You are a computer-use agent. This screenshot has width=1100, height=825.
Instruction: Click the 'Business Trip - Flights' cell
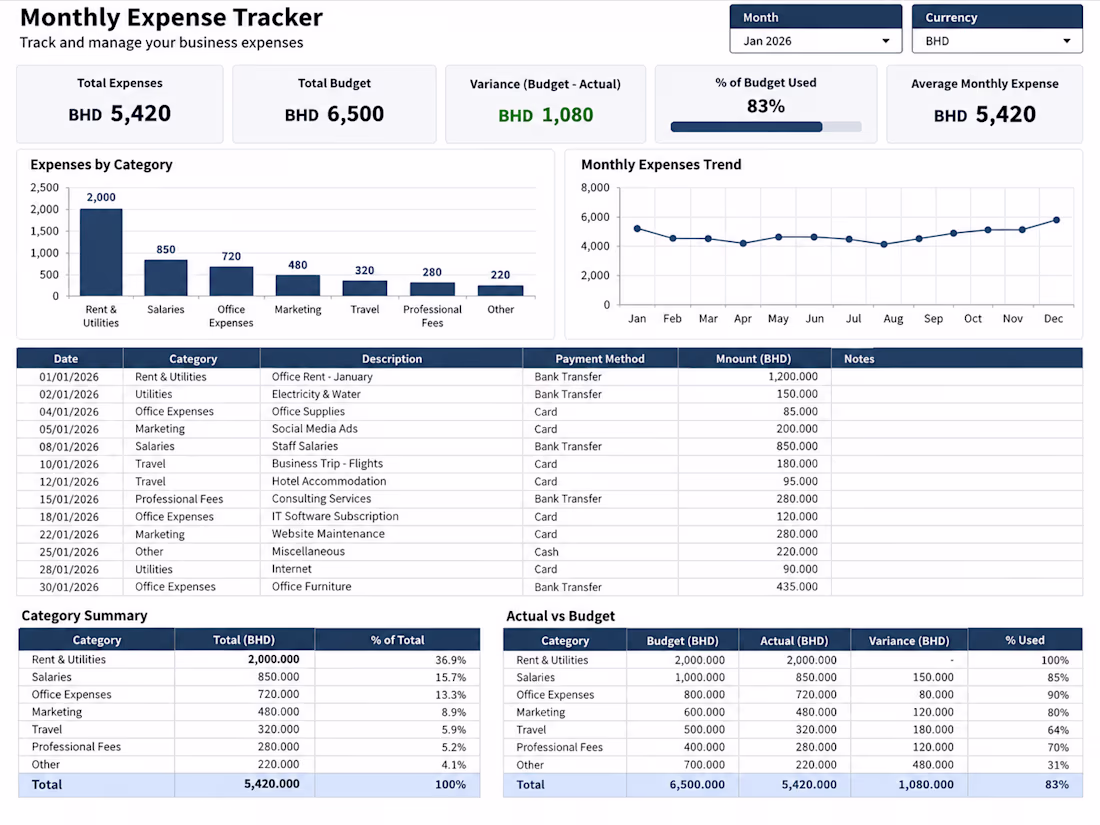click(391, 464)
